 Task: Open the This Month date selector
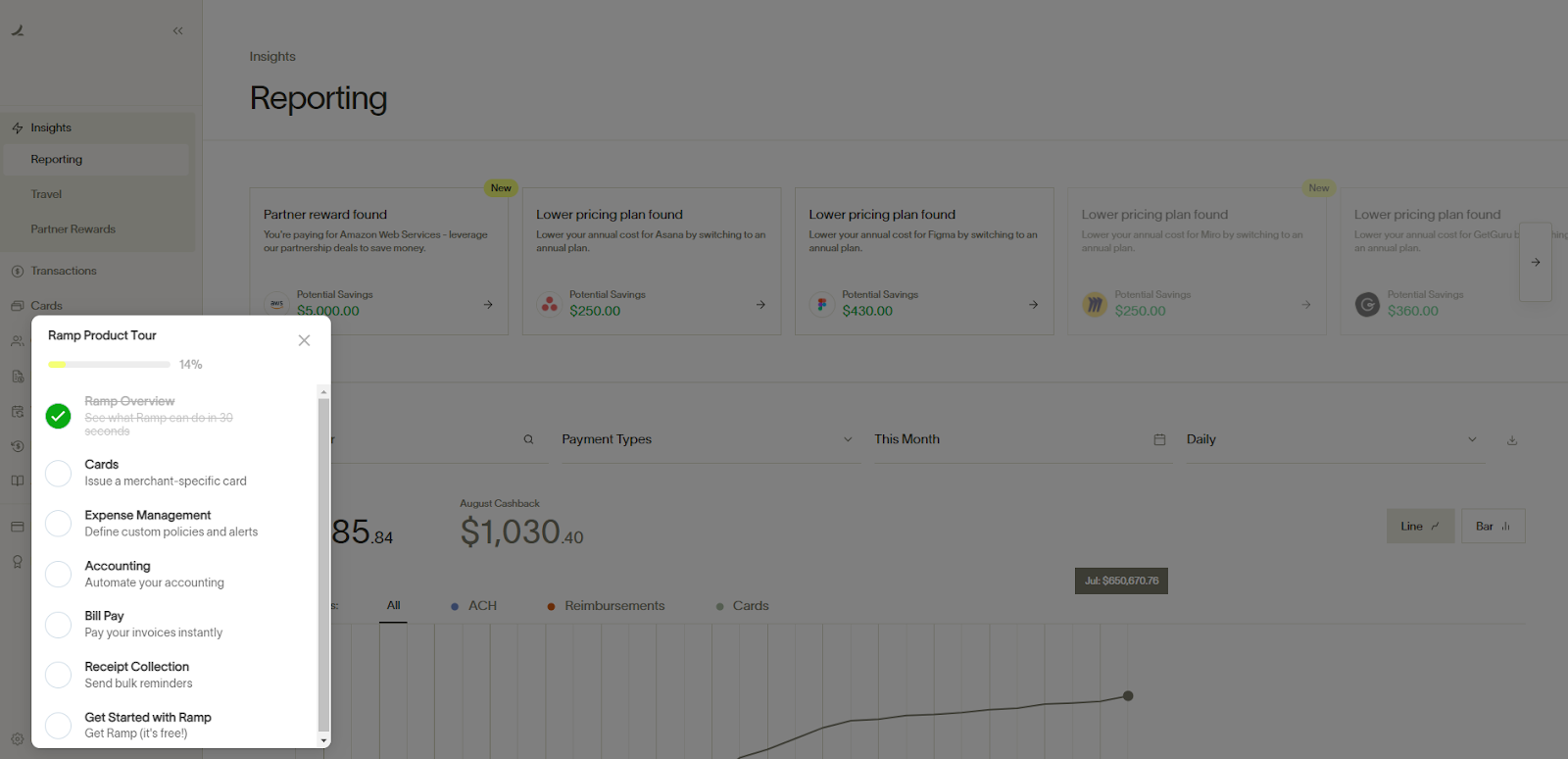pyautogui.click(x=1021, y=439)
